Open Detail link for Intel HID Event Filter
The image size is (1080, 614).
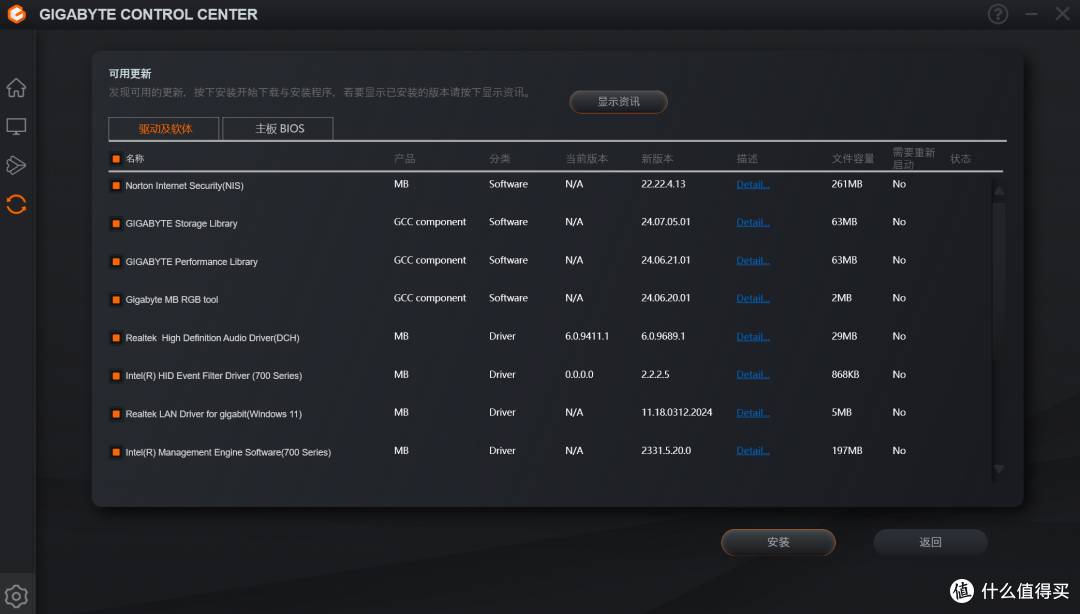click(x=753, y=375)
